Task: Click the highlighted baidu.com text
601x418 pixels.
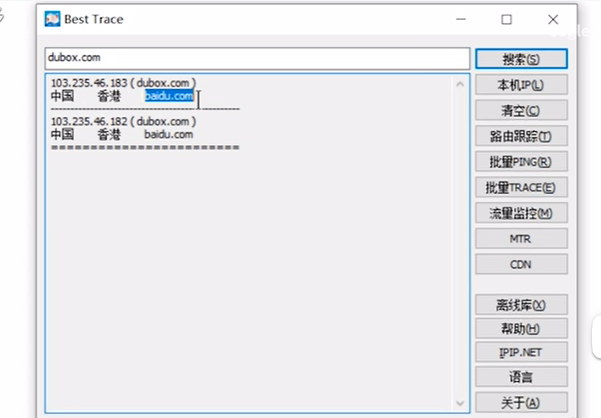Action: [169, 96]
